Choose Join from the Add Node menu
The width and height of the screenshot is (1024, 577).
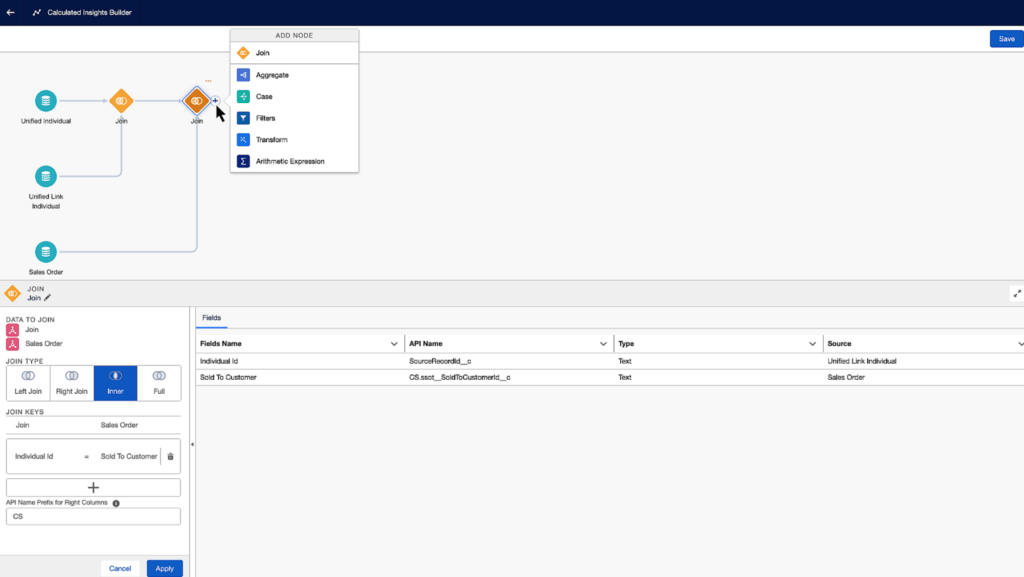[x=295, y=53]
